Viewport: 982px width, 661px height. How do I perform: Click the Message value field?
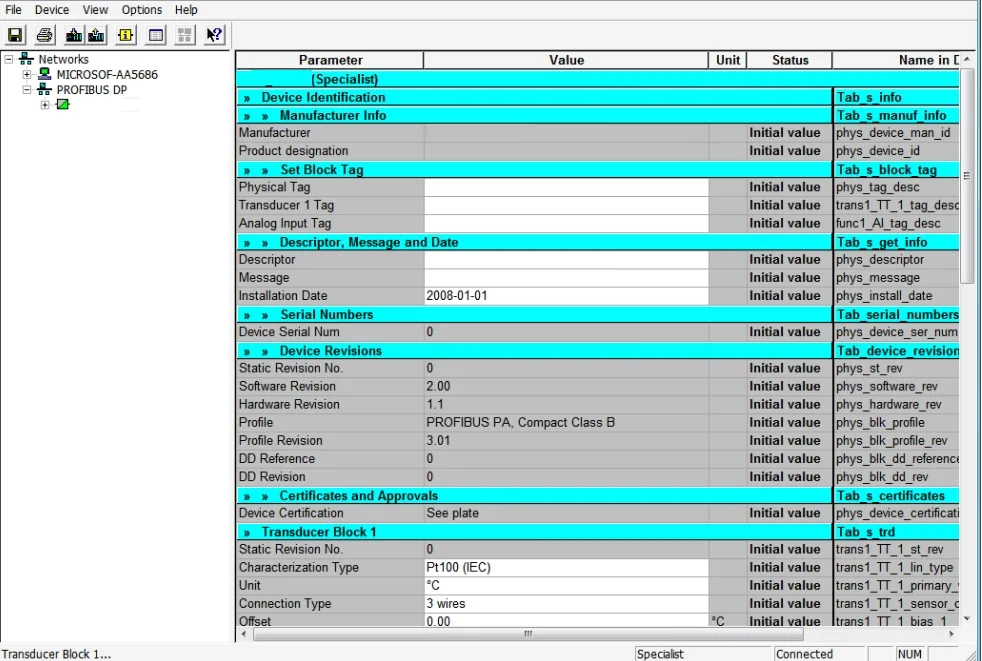click(566, 278)
